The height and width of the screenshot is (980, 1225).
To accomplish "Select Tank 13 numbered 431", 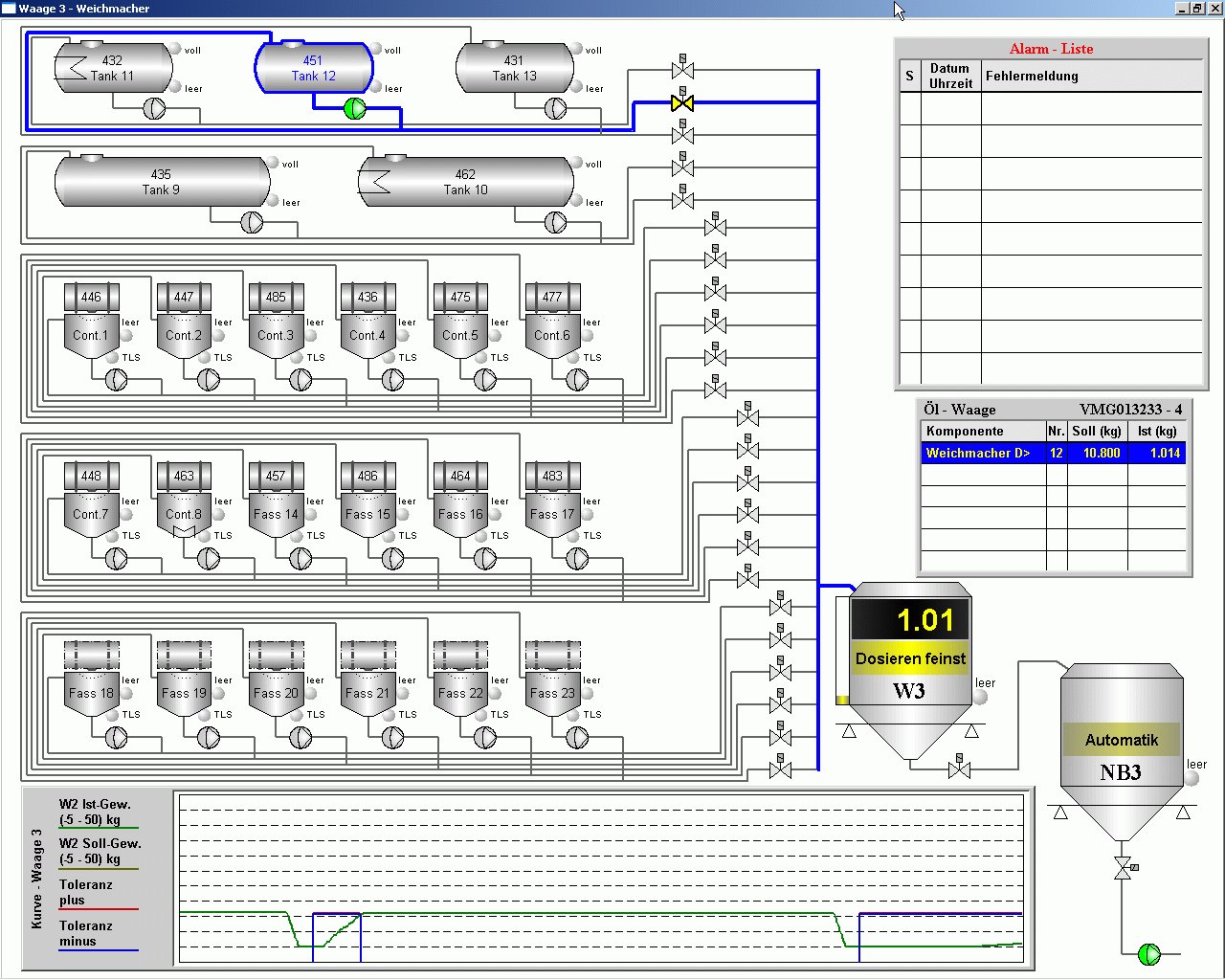I will [x=515, y=67].
